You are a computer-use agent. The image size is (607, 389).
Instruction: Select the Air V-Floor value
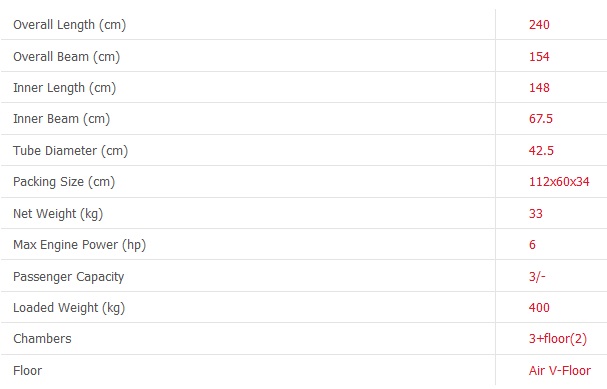560,371
